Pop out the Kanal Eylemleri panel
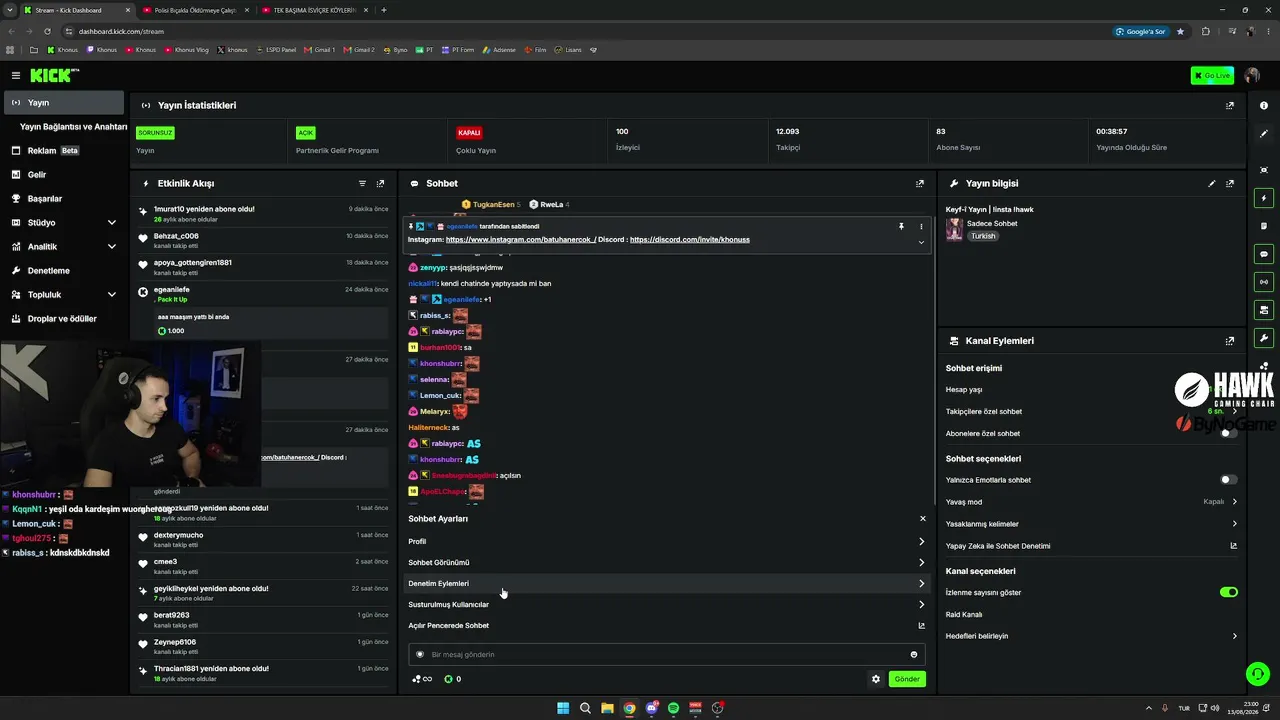The image size is (1280, 720). pyautogui.click(x=1230, y=341)
